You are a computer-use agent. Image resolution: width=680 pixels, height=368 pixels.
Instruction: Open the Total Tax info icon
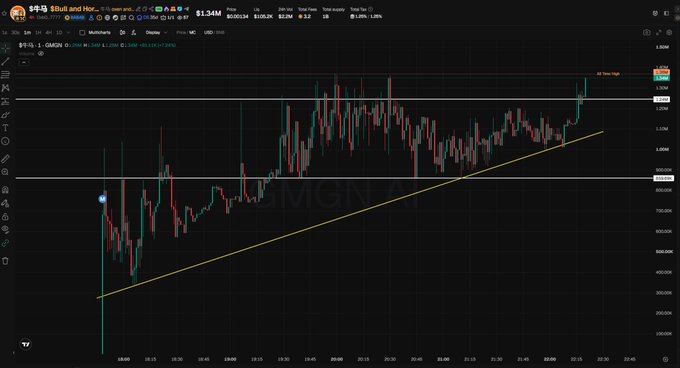pos(370,9)
